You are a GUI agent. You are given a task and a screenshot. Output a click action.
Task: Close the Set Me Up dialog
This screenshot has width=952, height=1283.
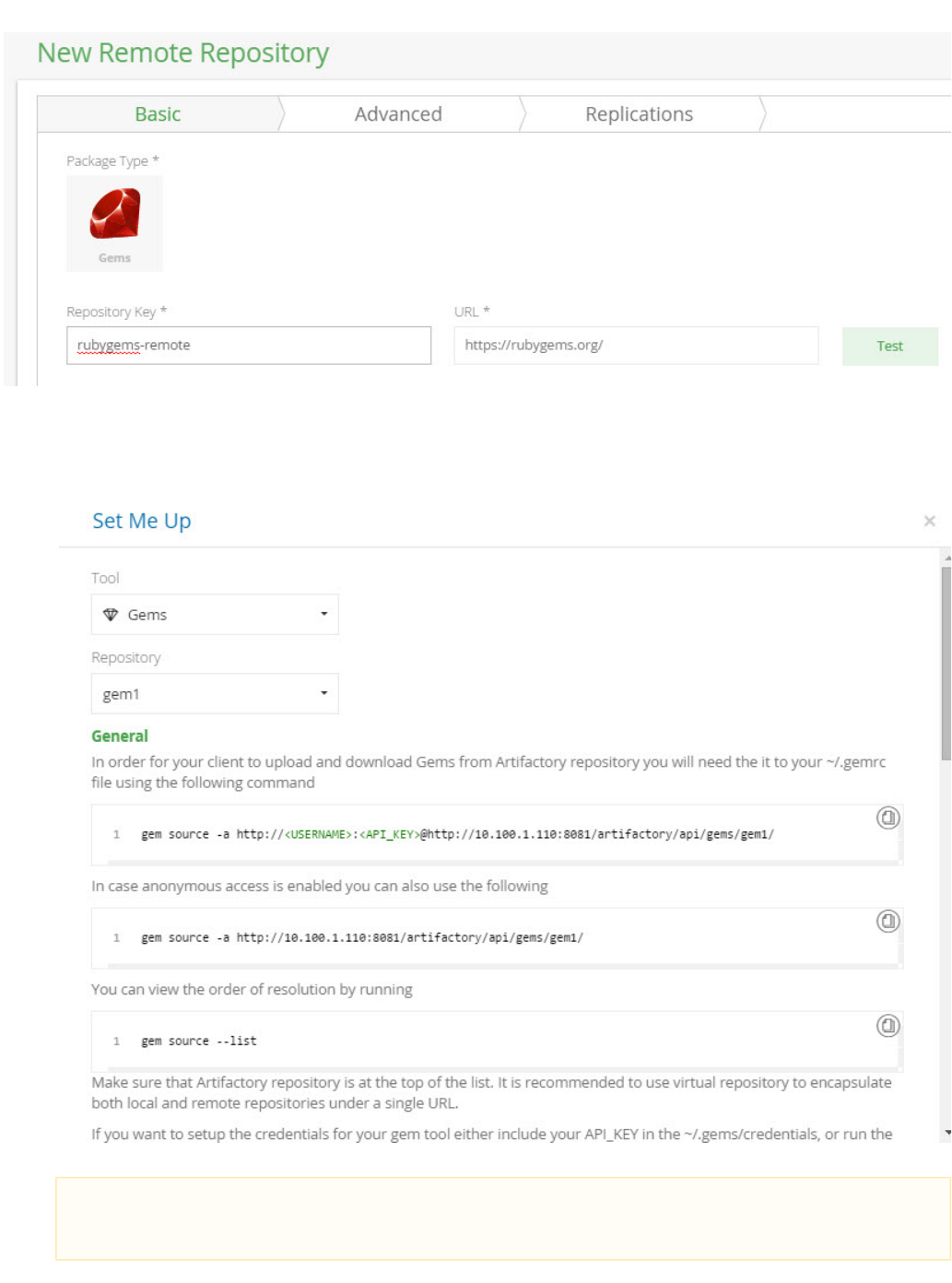pos(929,522)
